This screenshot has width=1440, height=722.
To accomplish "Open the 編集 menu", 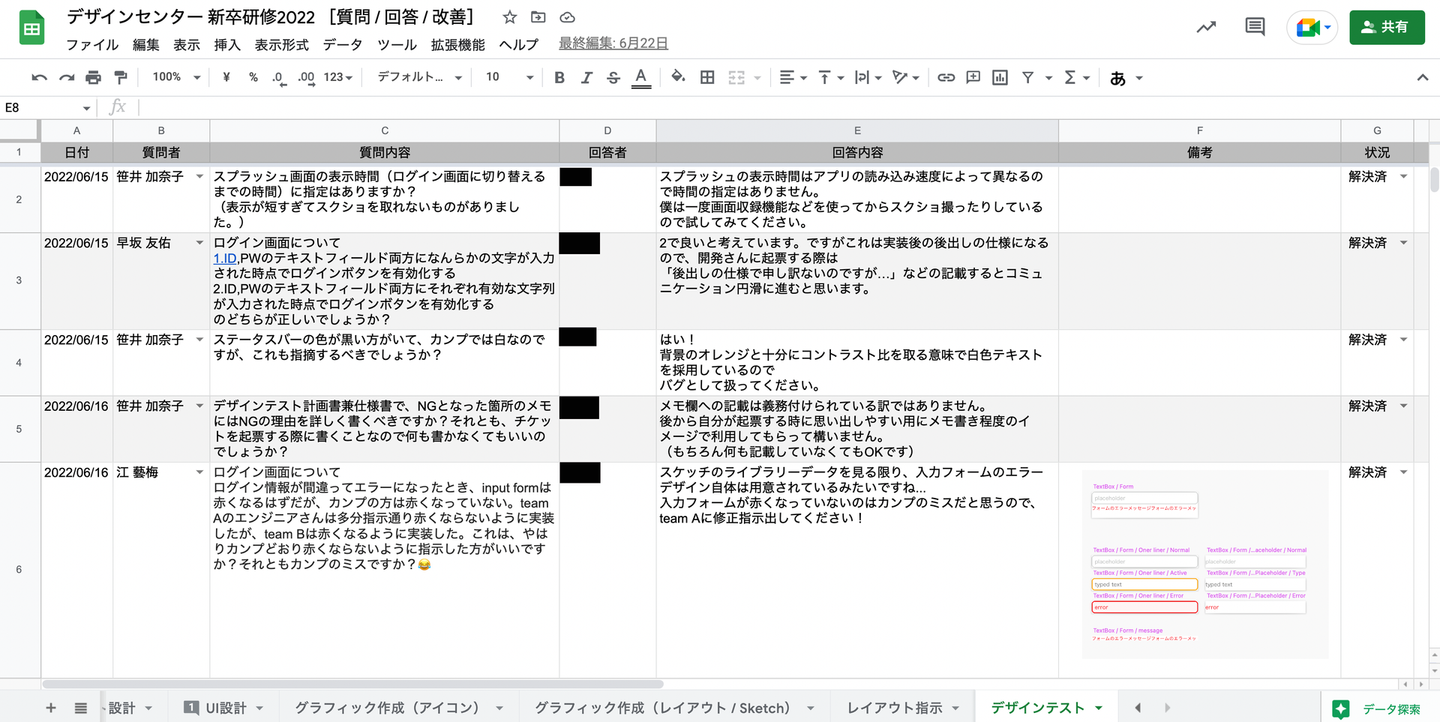I will click(x=146, y=44).
